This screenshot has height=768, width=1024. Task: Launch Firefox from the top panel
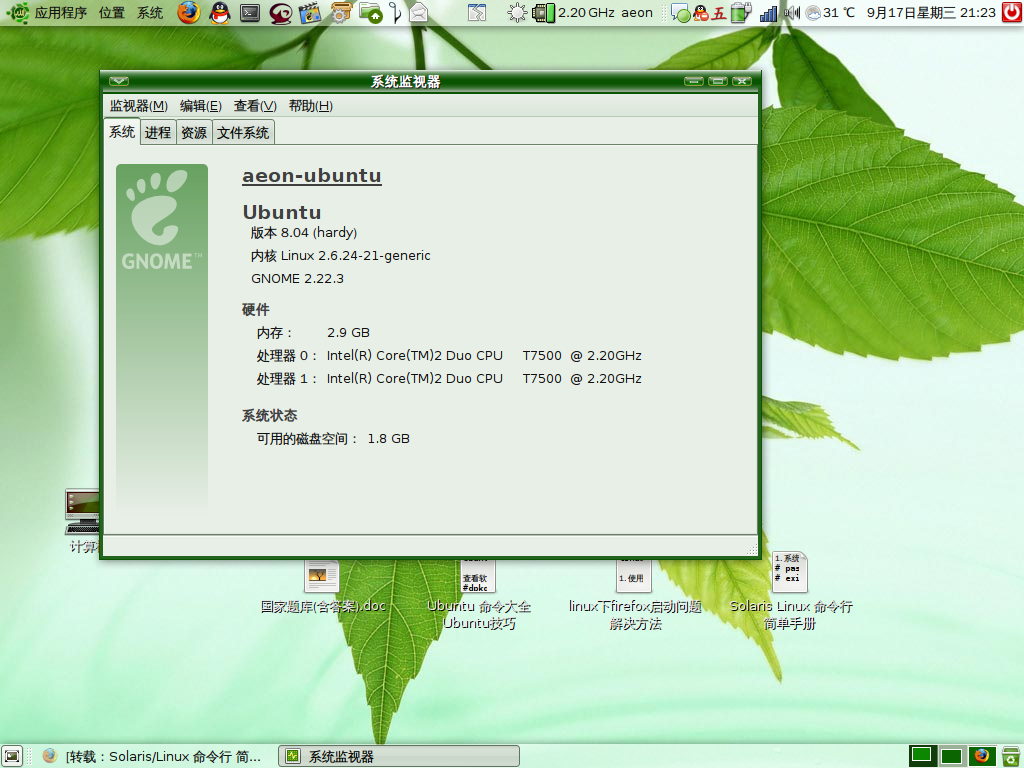tap(189, 12)
